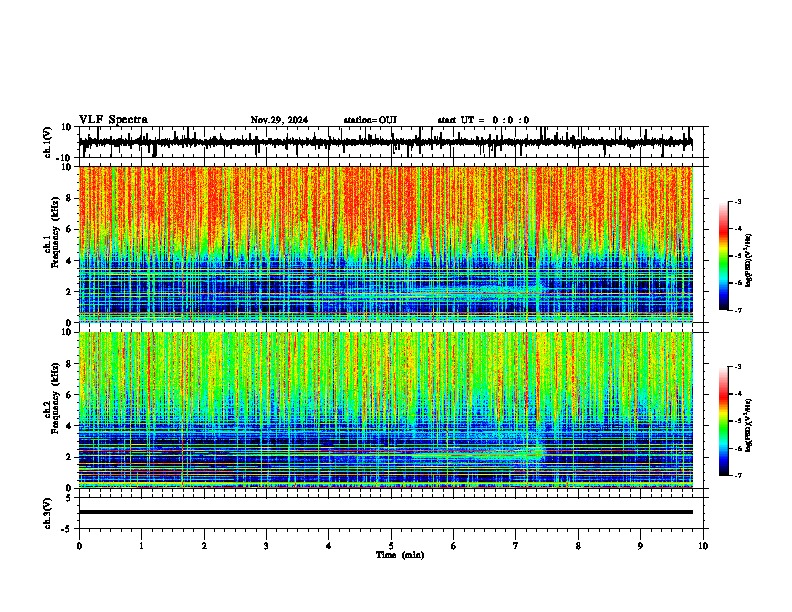Click time axis tick label "7"
Screen dimensions: 792x612
coord(516,546)
